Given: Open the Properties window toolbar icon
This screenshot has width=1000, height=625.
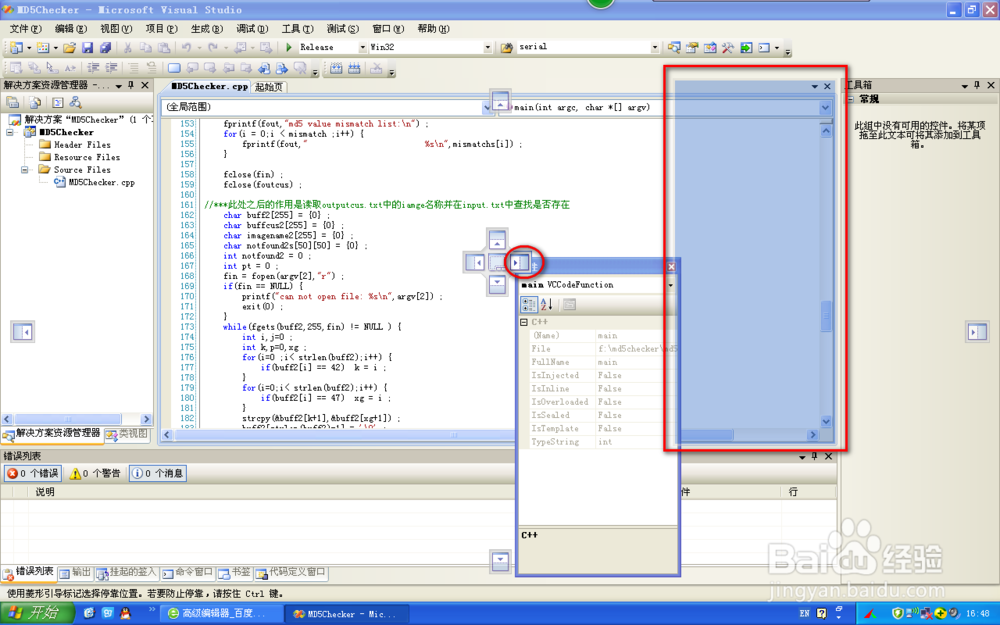Looking at the screenshot, I should tap(692, 47).
